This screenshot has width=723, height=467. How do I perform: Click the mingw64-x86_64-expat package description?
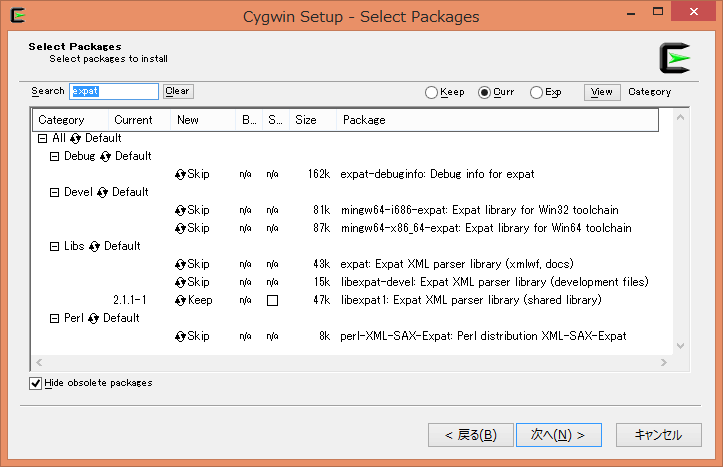pyautogui.click(x=486, y=228)
